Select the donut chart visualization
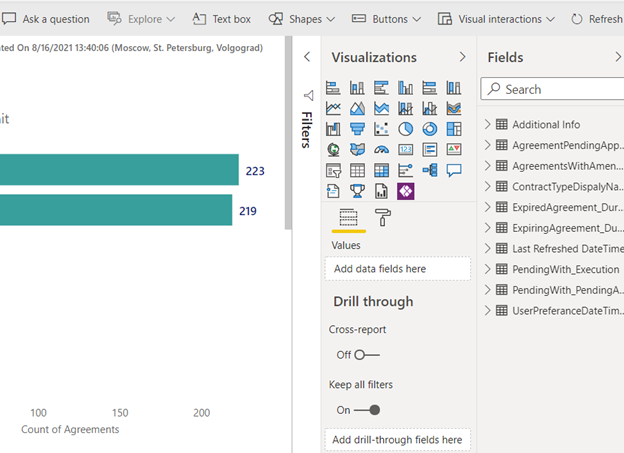624x453 pixels. [x=430, y=129]
